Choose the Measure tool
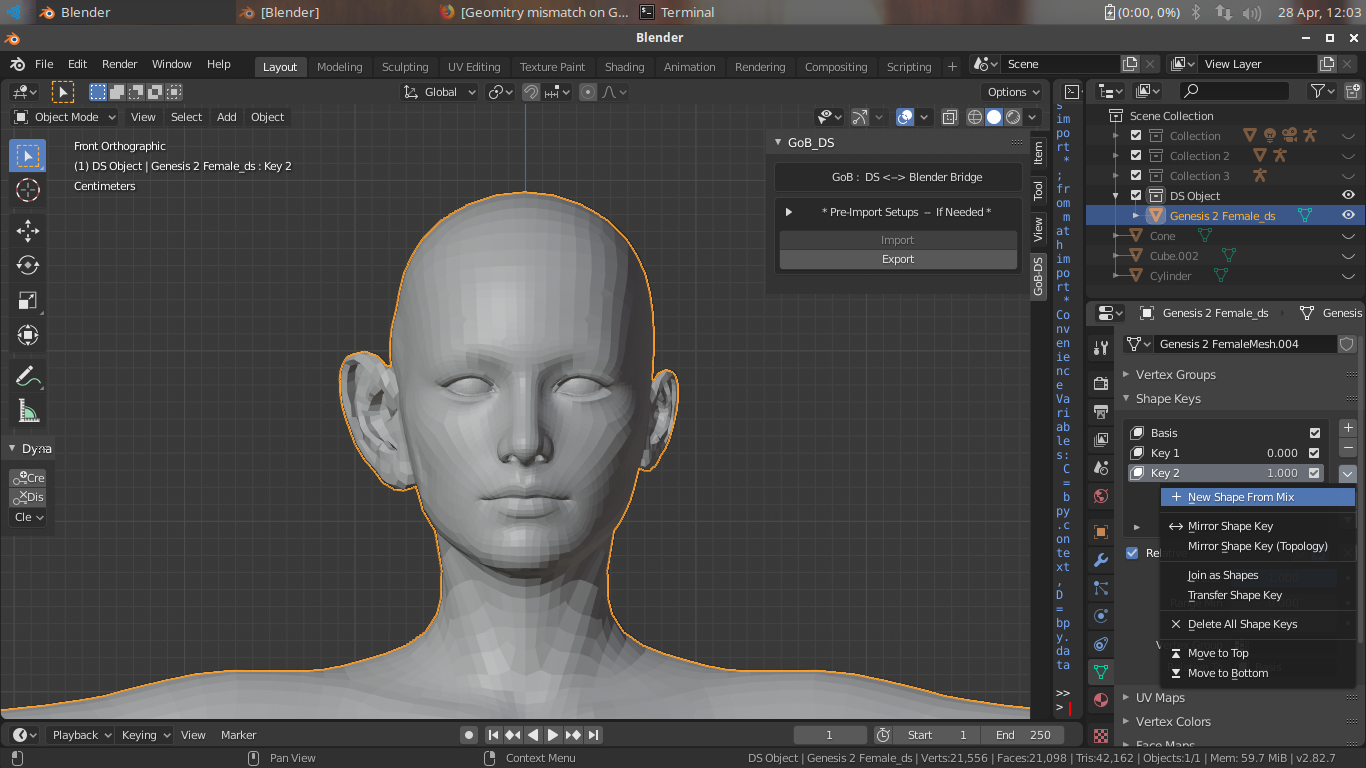 click(x=28, y=411)
